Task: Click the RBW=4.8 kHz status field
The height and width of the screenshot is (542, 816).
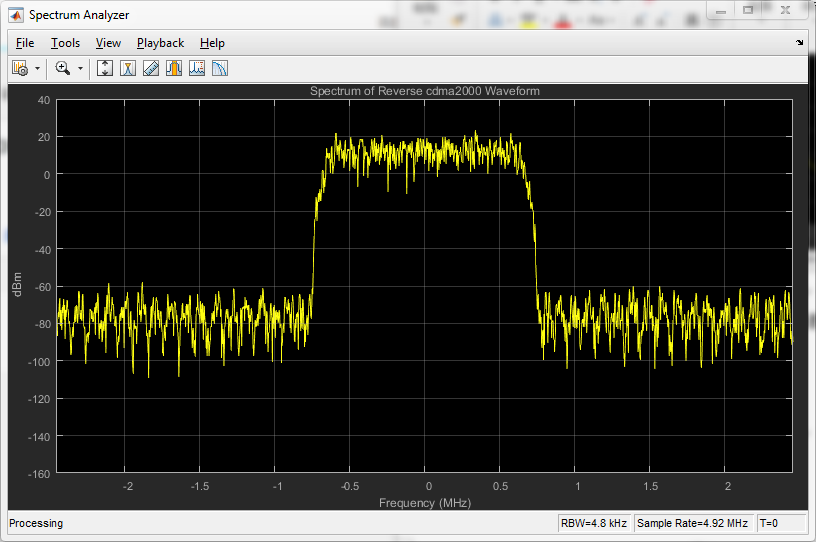Action: pos(593,523)
